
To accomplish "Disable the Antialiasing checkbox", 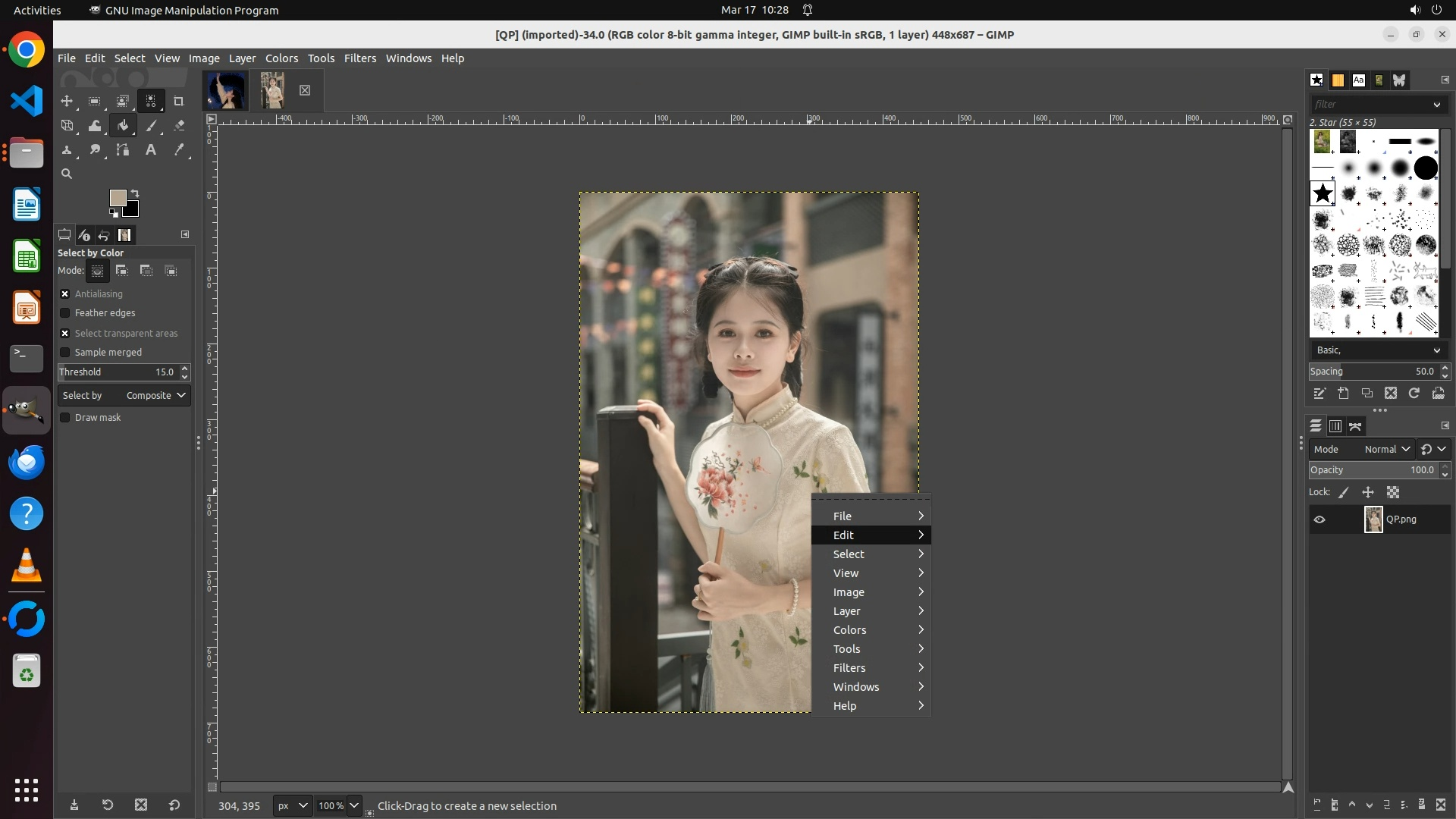I will click(x=65, y=294).
